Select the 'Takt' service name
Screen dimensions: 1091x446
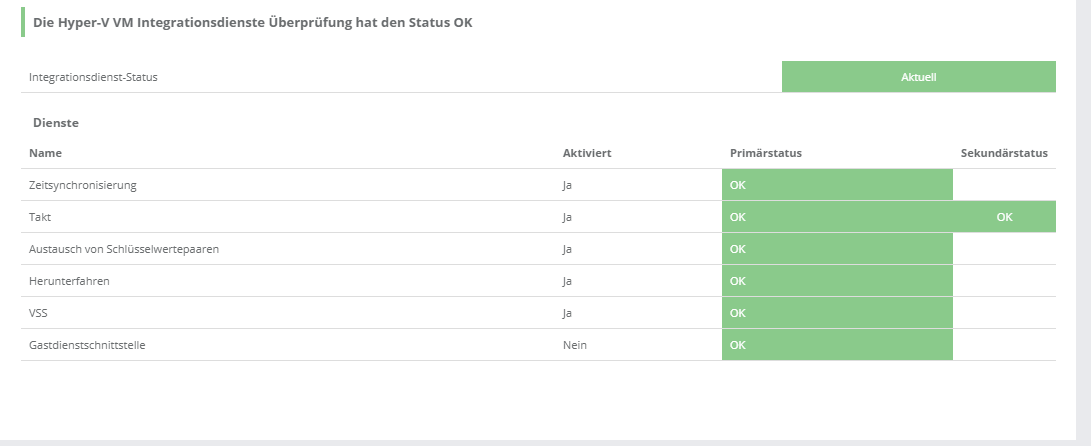pyautogui.click(x=41, y=217)
